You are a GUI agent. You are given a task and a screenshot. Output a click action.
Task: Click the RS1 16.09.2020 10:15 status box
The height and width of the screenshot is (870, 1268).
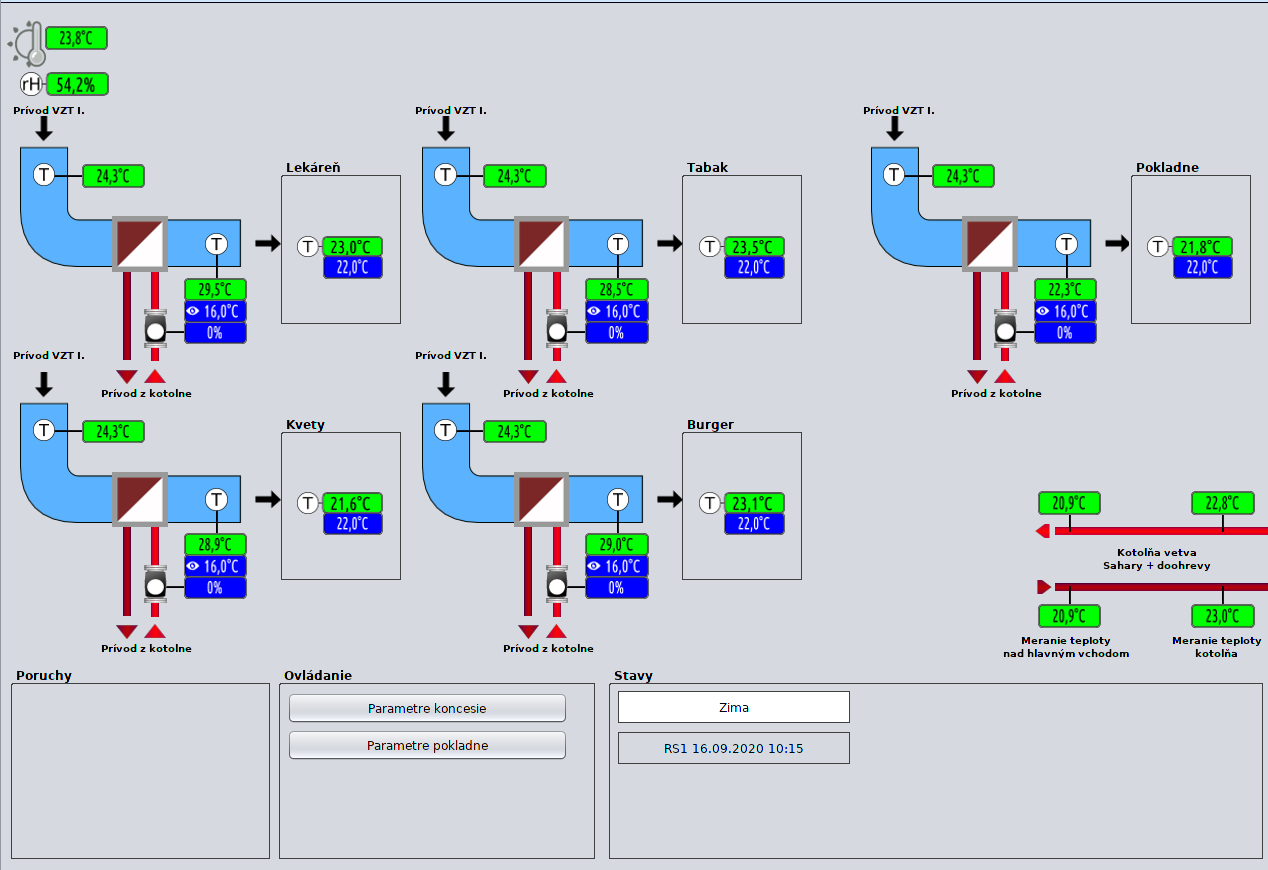(x=733, y=748)
